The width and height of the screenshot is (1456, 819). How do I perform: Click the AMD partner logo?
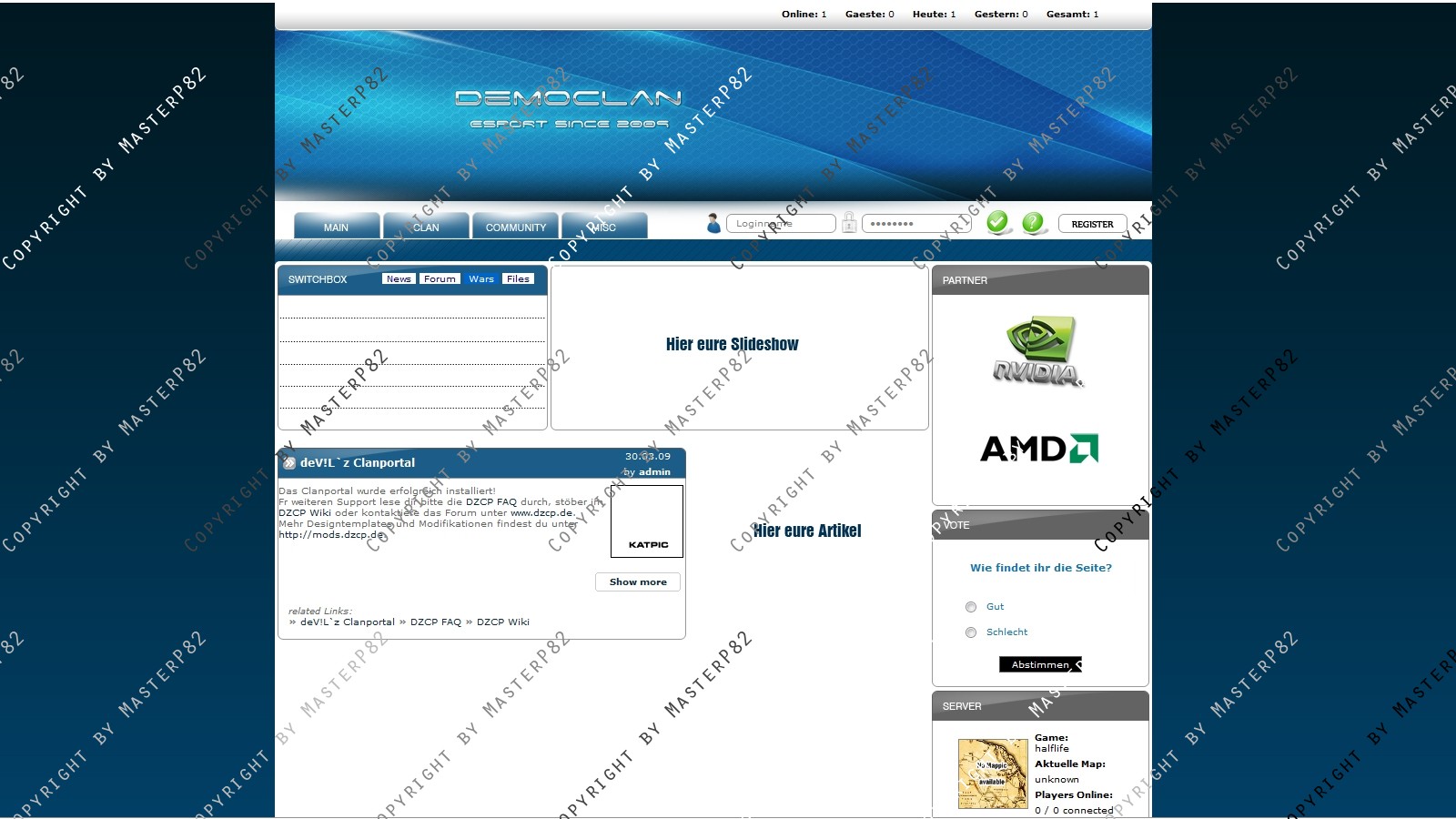point(1039,449)
